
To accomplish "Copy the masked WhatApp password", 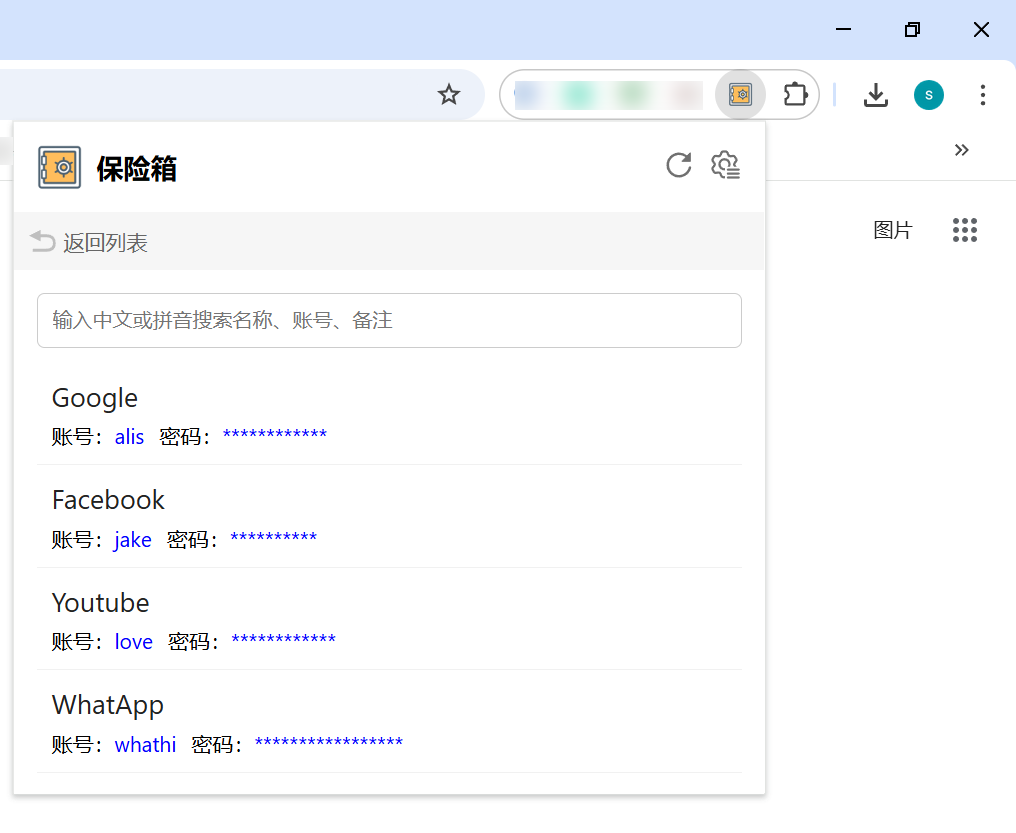I will [329, 742].
